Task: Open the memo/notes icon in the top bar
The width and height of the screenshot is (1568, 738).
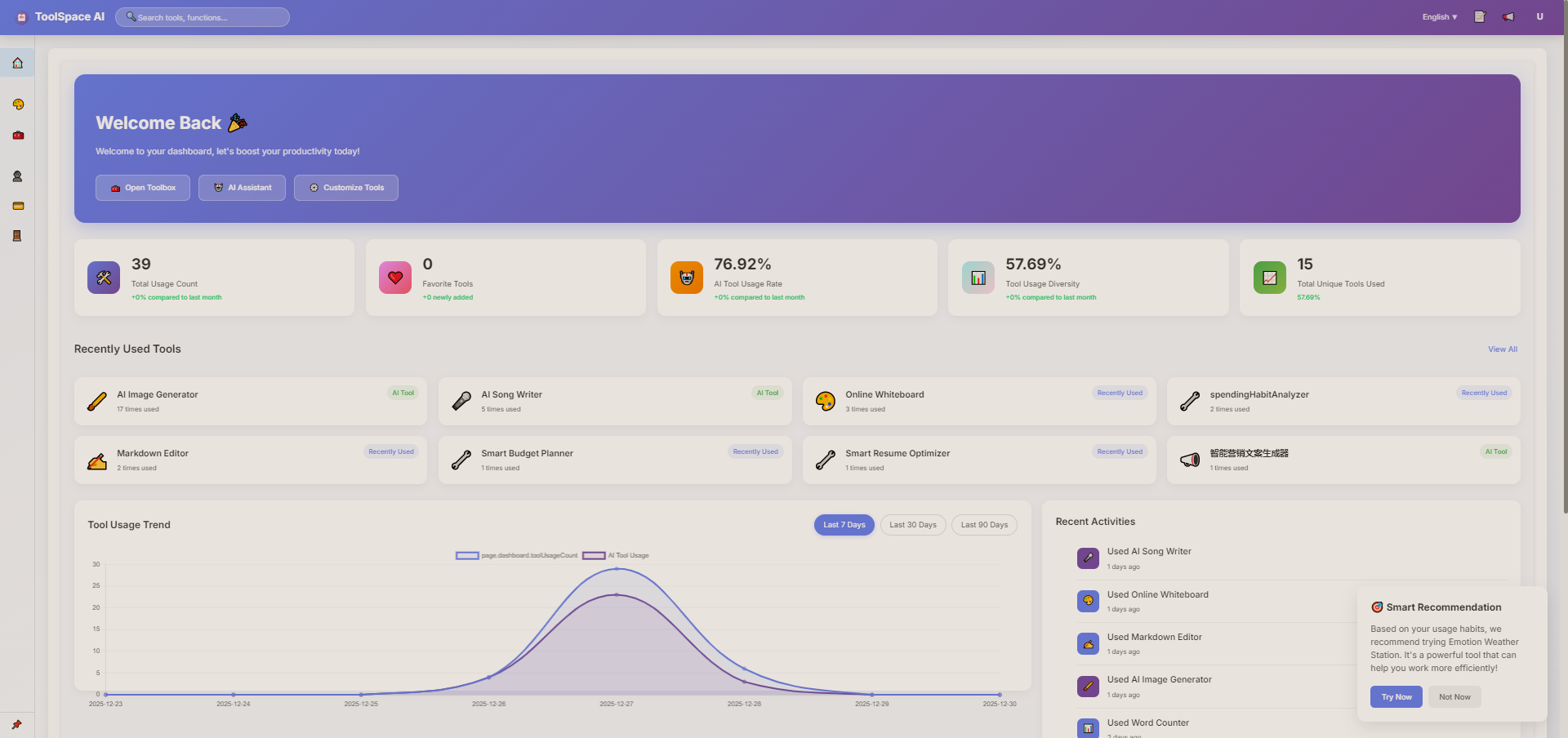Action: (x=1479, y=16)
